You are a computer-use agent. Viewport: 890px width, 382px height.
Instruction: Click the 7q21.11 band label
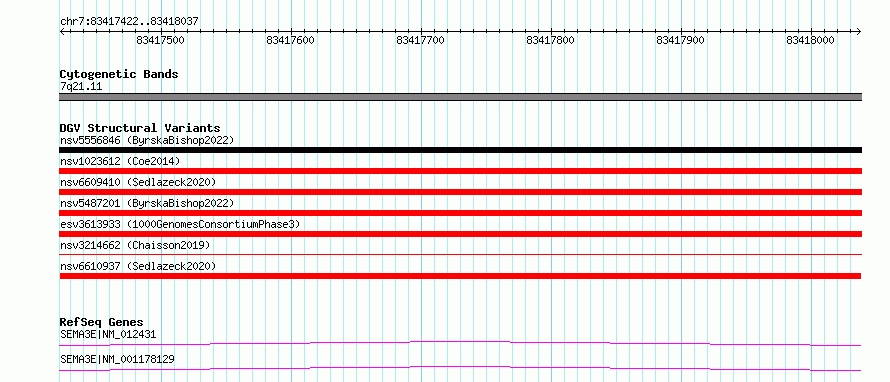coord(81,87)
